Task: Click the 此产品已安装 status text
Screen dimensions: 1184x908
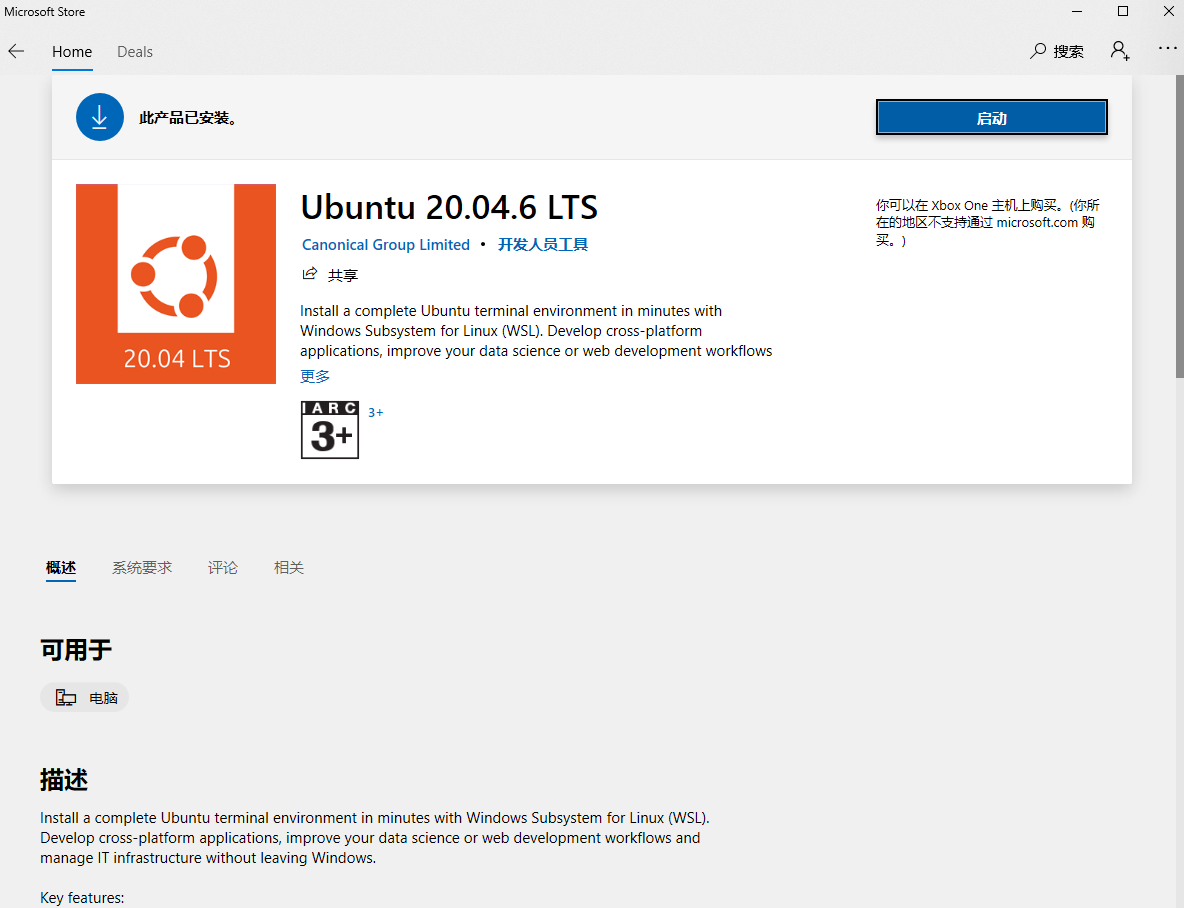Action: click(x=189, y=118)
